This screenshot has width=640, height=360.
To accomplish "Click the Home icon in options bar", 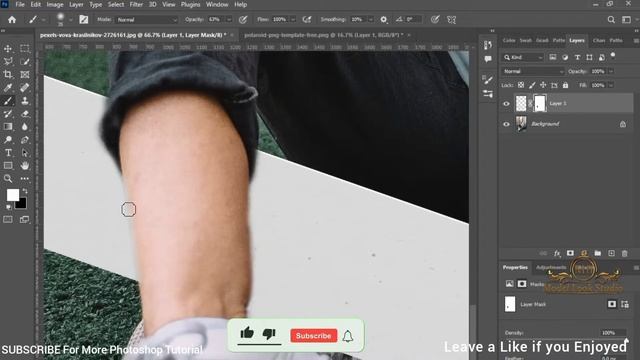I will pyautogui.click(x=12, y=20).
